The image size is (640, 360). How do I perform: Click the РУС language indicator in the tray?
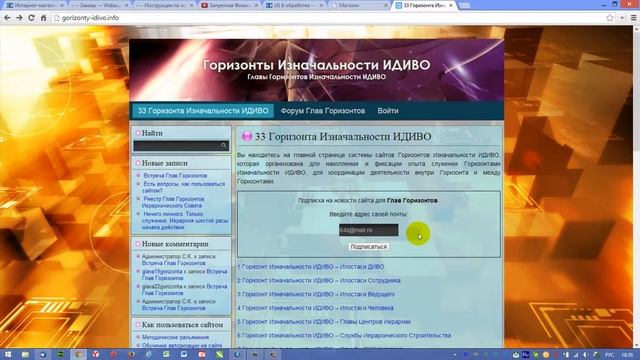[x=609, y=355]
